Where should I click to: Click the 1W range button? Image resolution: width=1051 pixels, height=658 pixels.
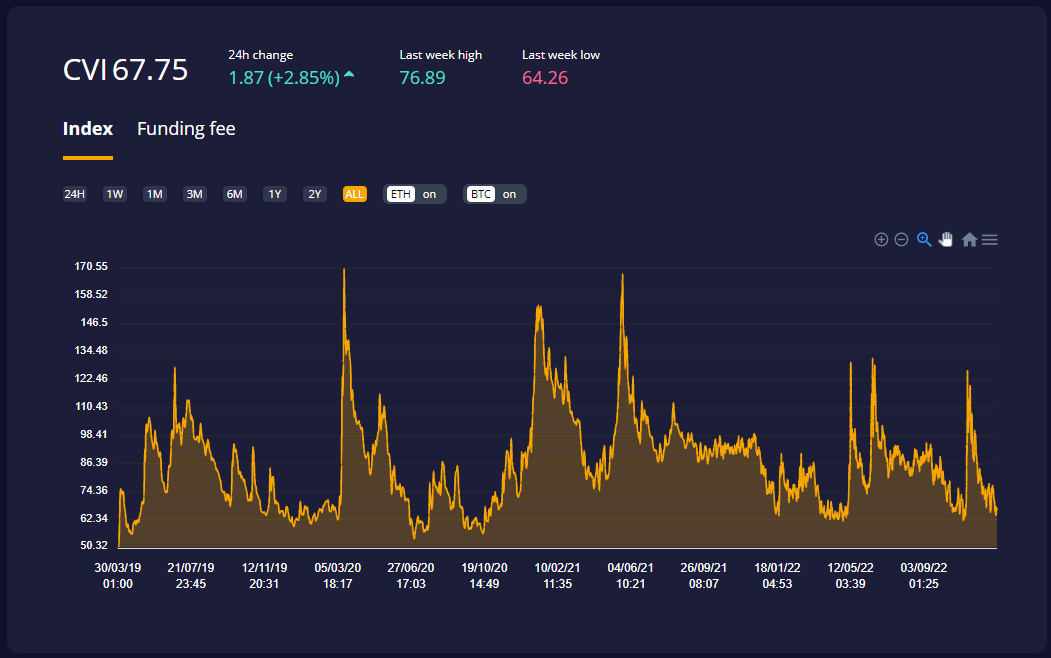pyautogui.click(x=114, y=194)
